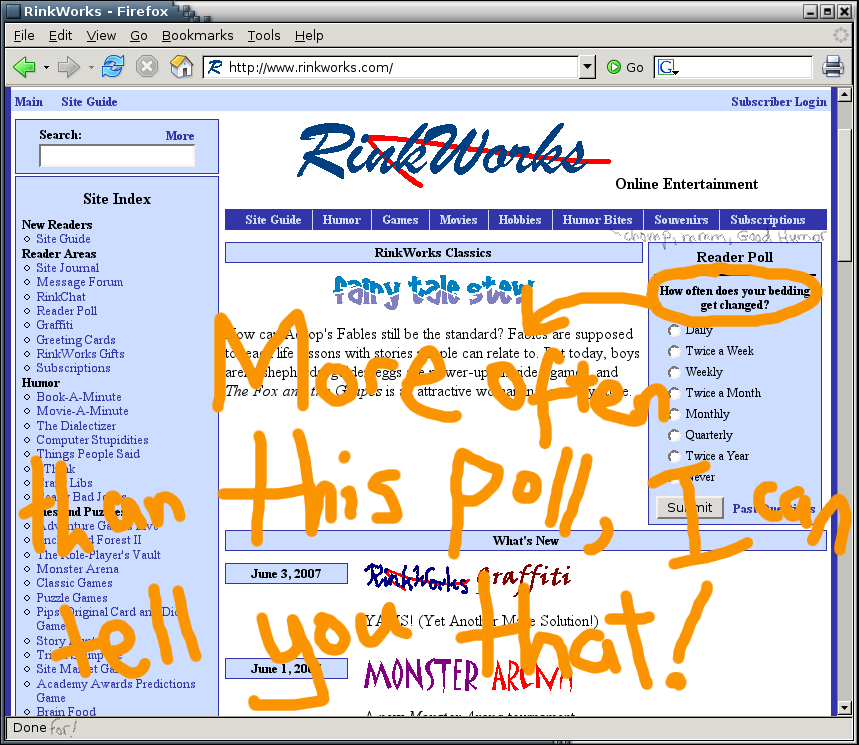This screenshot has height=745, width=859.
Task: Open the Subscriber Login link
Action: pos(779,101)
